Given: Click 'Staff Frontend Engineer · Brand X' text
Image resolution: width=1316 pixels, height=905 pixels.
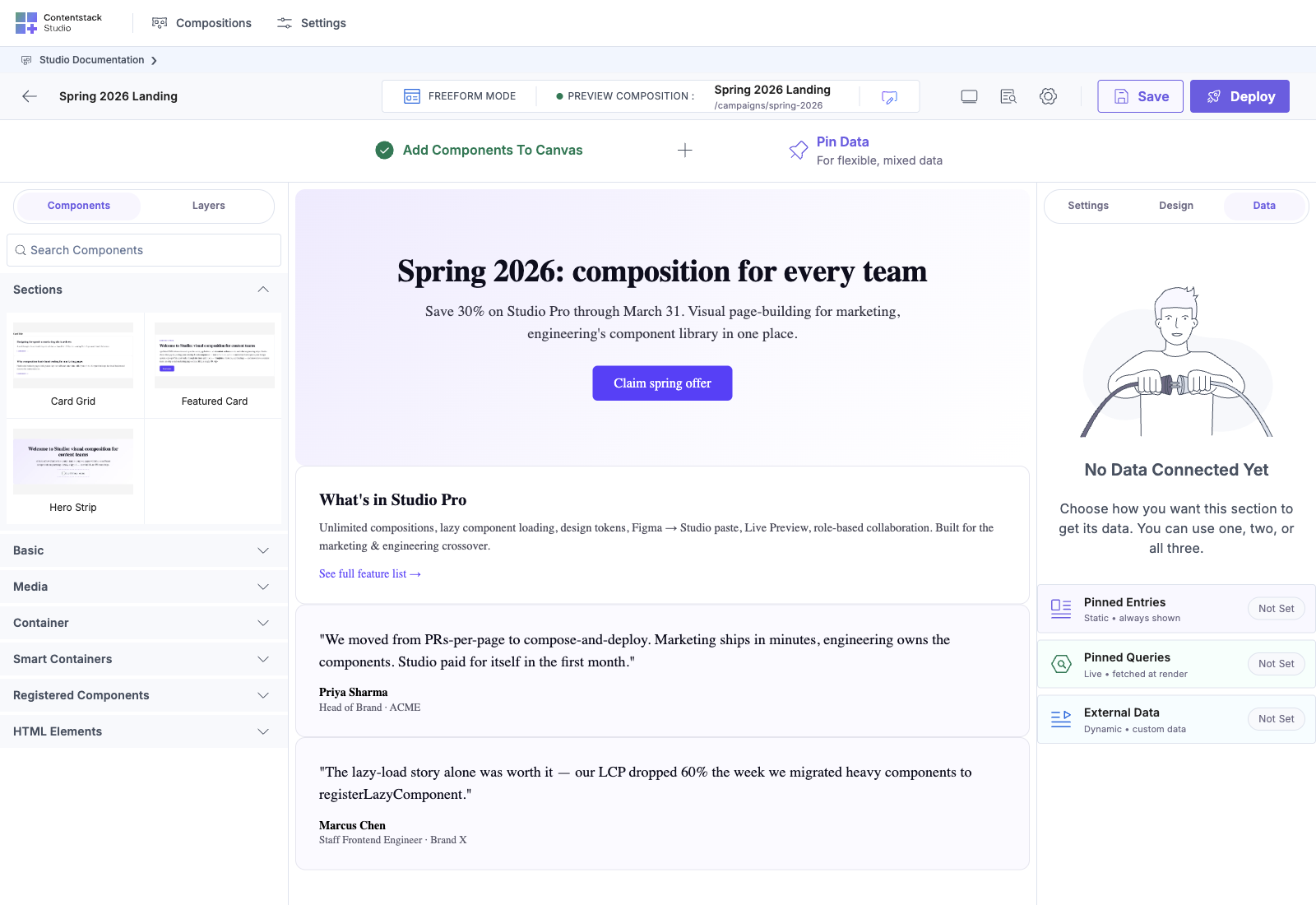Looking at the screenshot, I should pos(393,840).
